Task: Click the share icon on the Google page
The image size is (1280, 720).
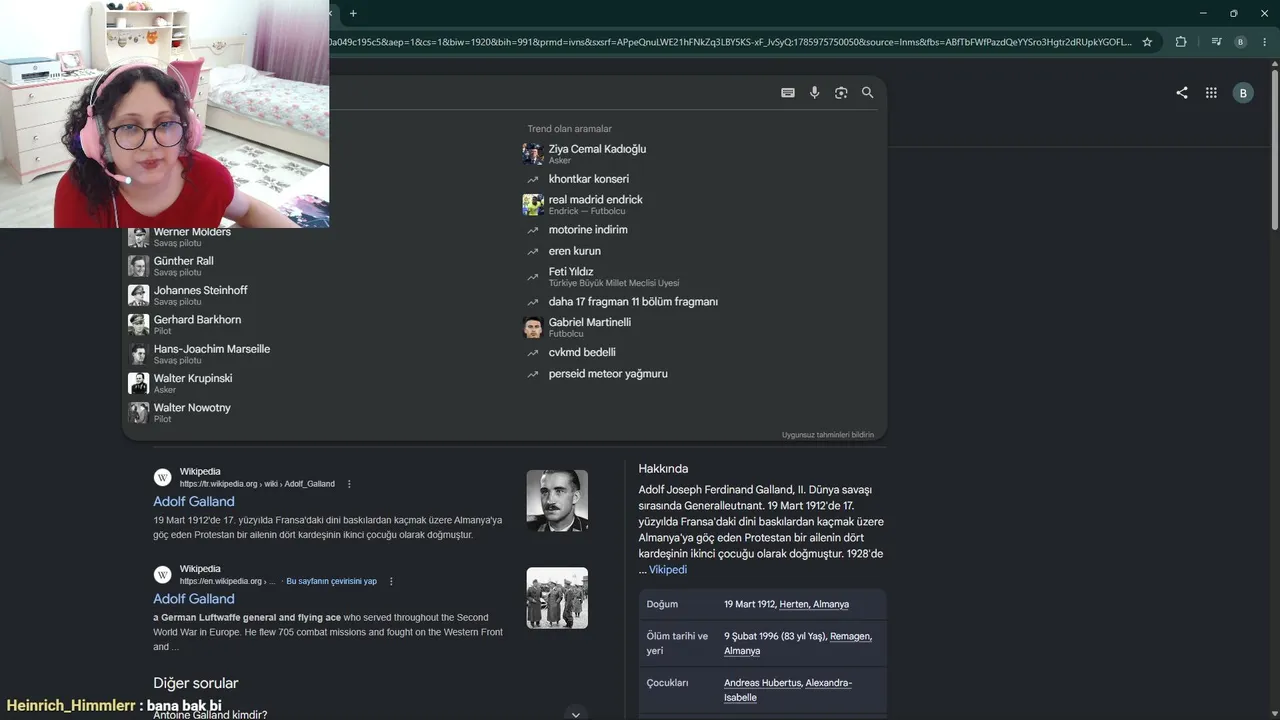Action: 1182,93
